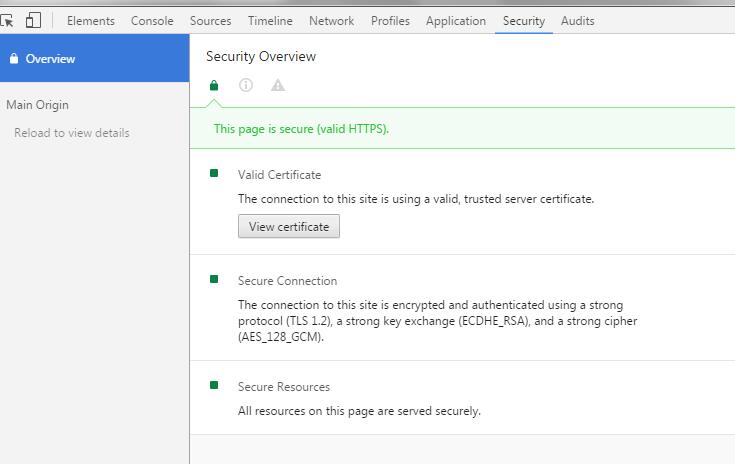Select the Security tab
Image resolution: width=735 pixels, height=464 pixels.
pyautogui.click(x=524, y=21)
